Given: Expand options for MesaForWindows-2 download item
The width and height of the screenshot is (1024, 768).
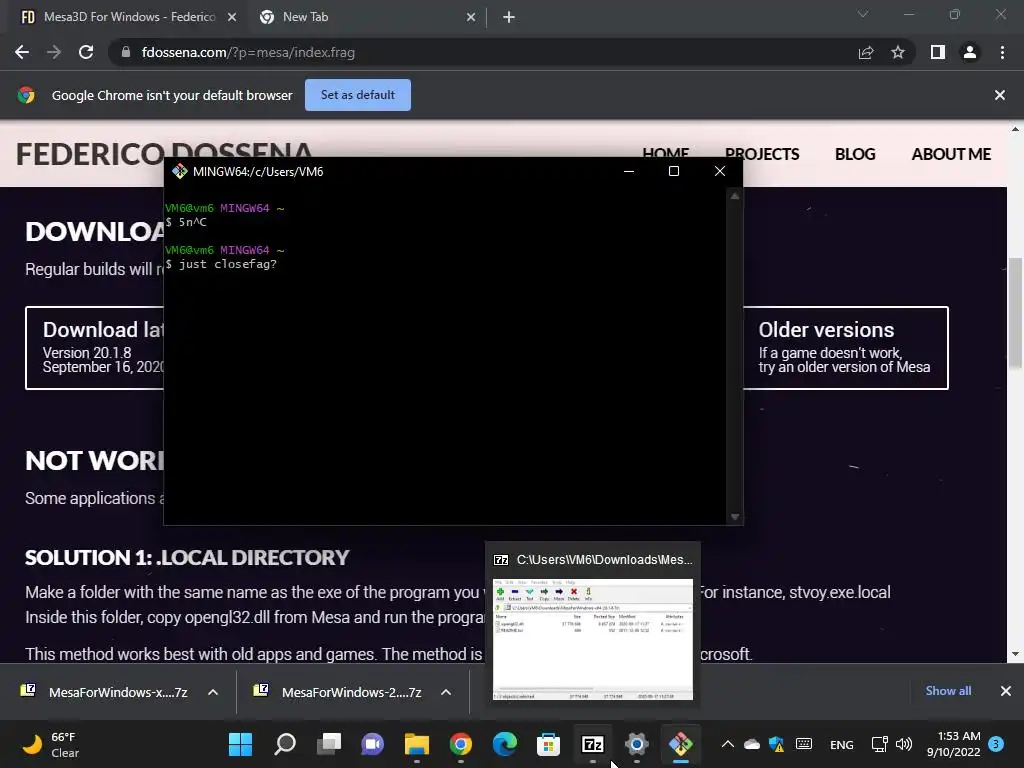Looking at the screenshot, I should 446,692.
